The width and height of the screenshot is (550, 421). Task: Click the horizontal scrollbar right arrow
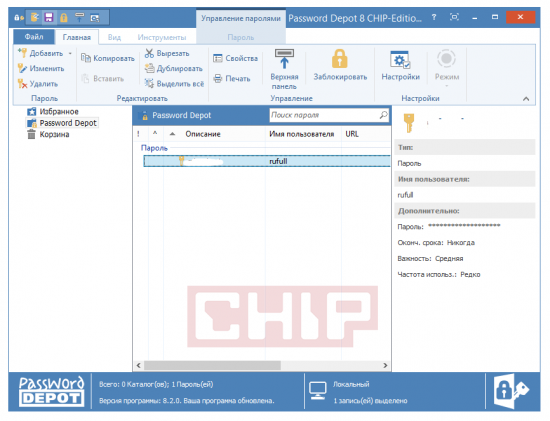(x=385, y=366)
